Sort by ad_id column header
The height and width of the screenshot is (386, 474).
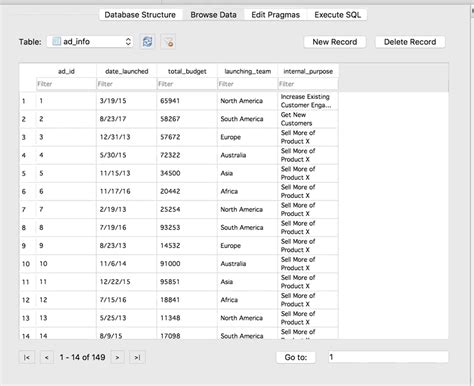click(x=66, y=71)
